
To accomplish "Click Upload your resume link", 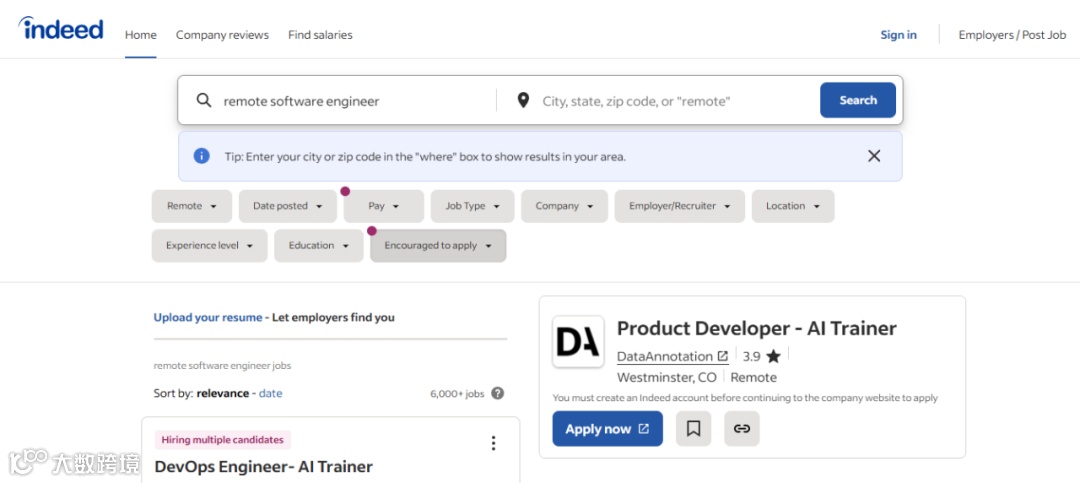I will point(208,318).
